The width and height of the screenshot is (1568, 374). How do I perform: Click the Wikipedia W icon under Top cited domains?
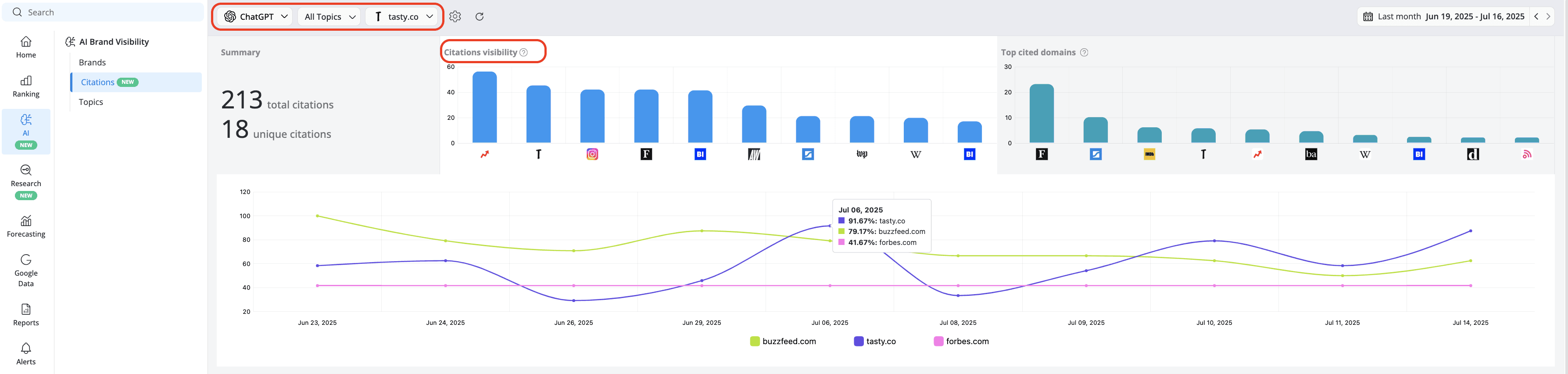(1365, 154)
